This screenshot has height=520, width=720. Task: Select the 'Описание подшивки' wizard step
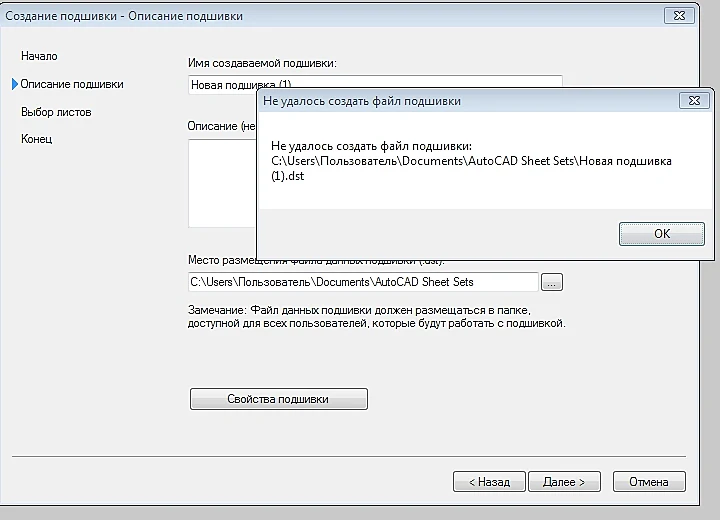(72, 84)
